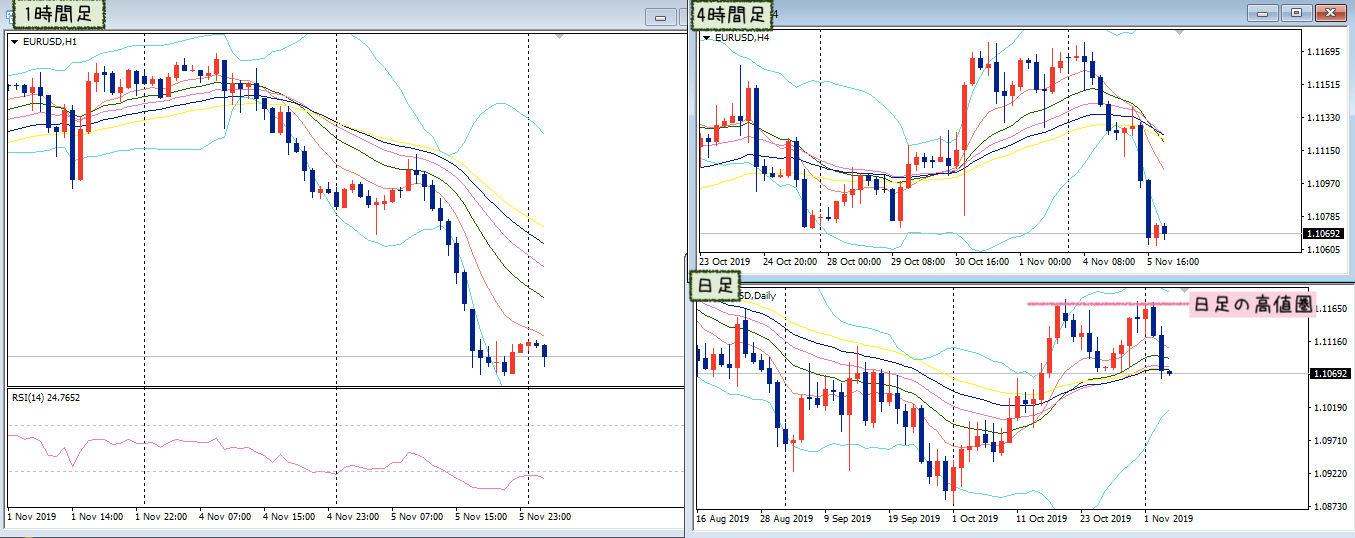This screenshot has width=1355, height=538.
Task: Restore the EURUSD H4 chart window
Action: [1296, 12]
